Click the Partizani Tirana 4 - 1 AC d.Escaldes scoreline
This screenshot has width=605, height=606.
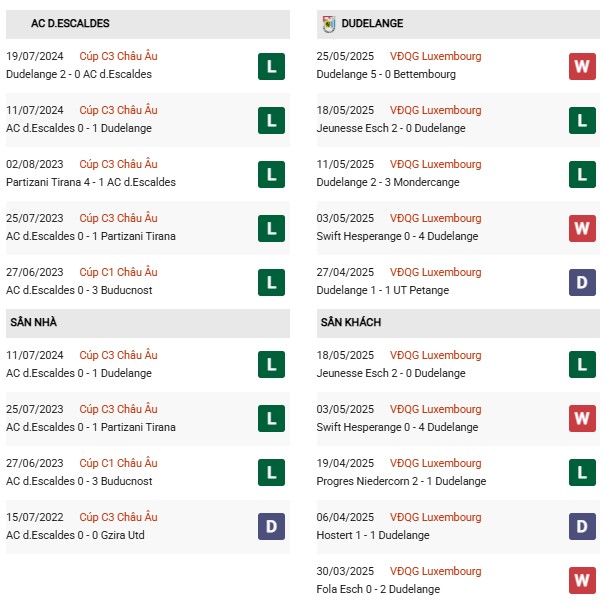[x=91, y=183]
